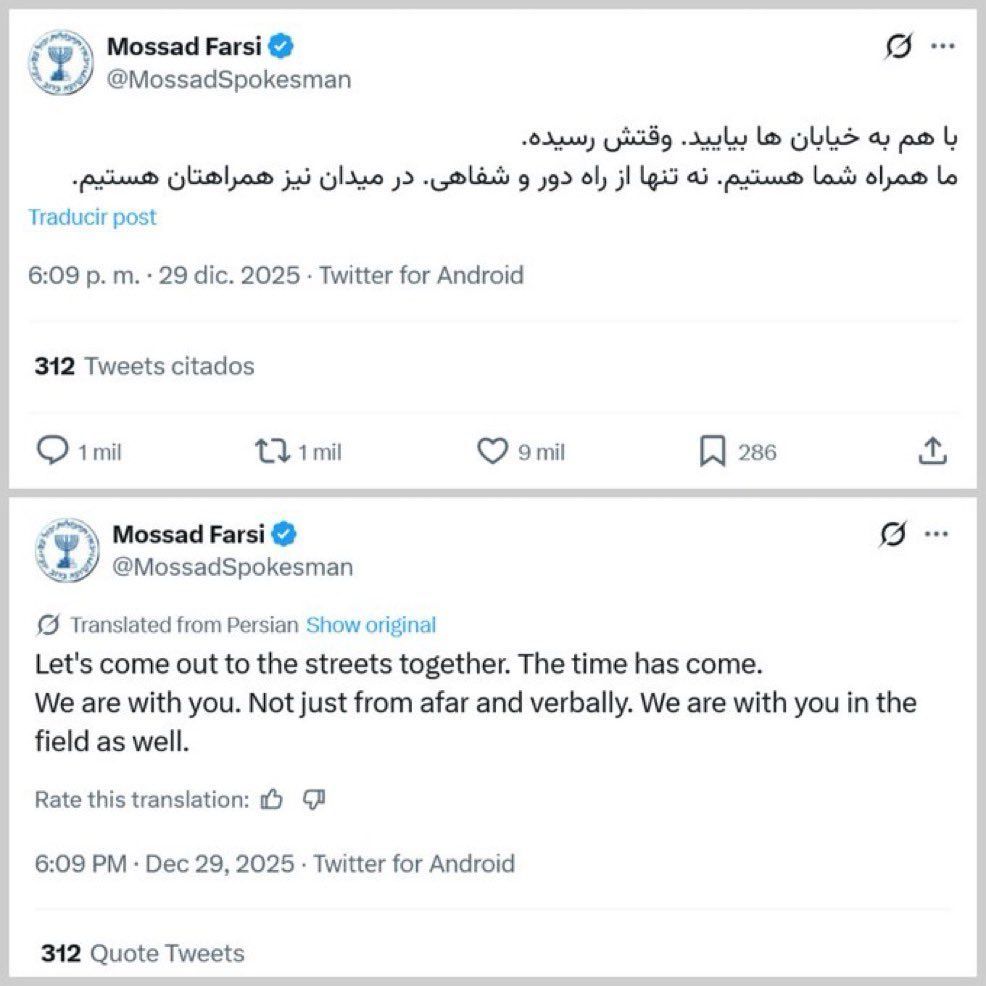This screenshot has height=986, width=986.
Task: Click 'Show original' to view Persian text
Action: point(371,626)
